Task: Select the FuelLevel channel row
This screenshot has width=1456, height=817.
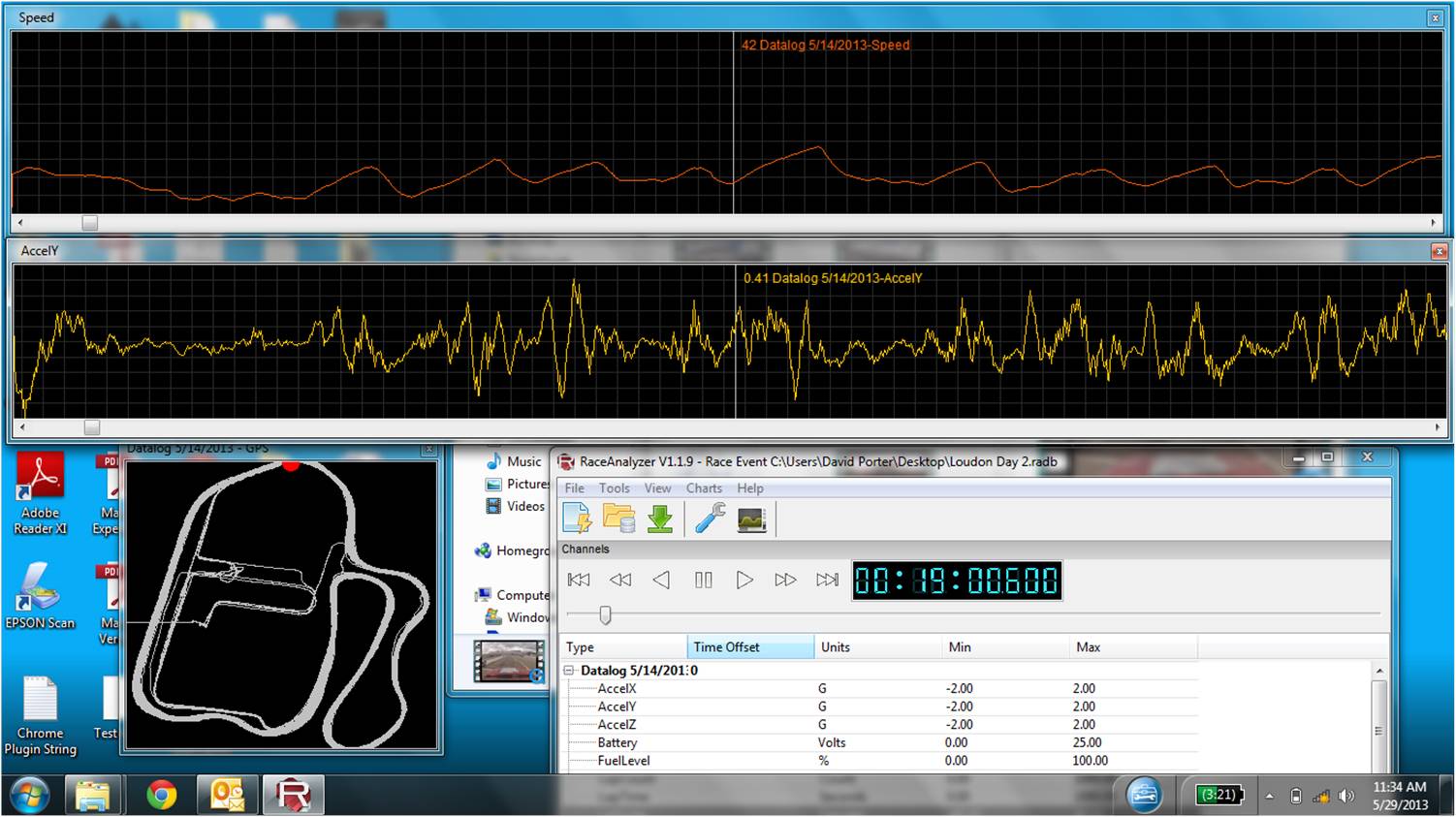Action: pyautogui.click(x=880, y=761)
